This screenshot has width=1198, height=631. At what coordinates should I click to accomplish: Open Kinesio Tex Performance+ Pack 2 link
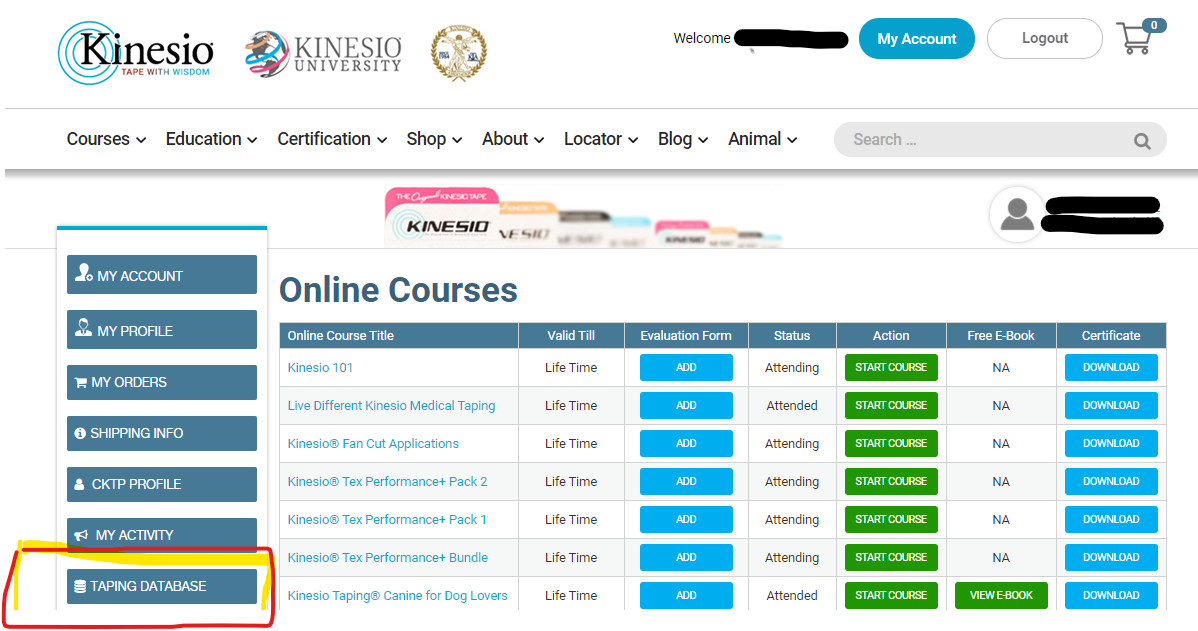click(x=387, y=482)
